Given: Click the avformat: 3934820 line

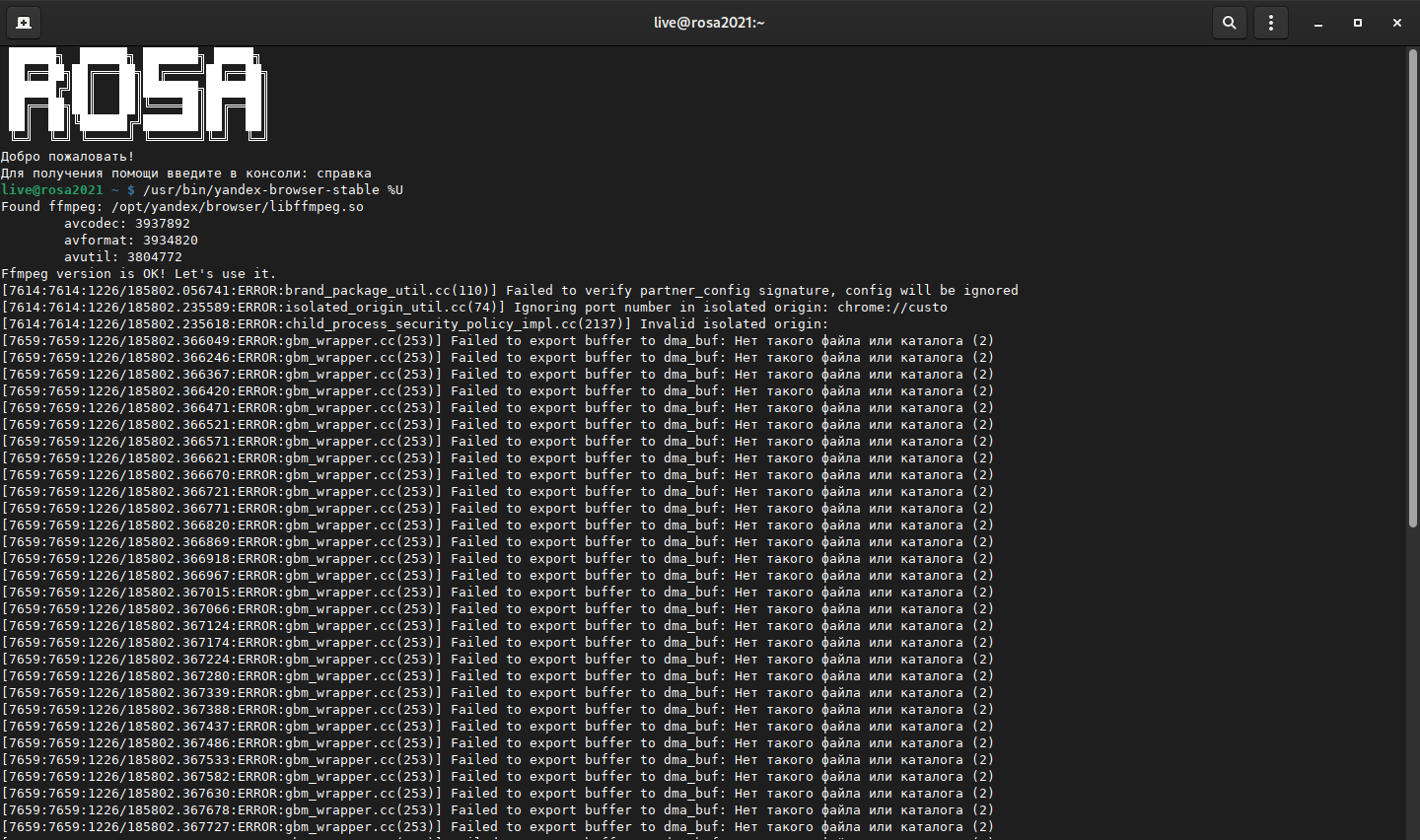Looking at the screenshot, I should tap(130, 241).
